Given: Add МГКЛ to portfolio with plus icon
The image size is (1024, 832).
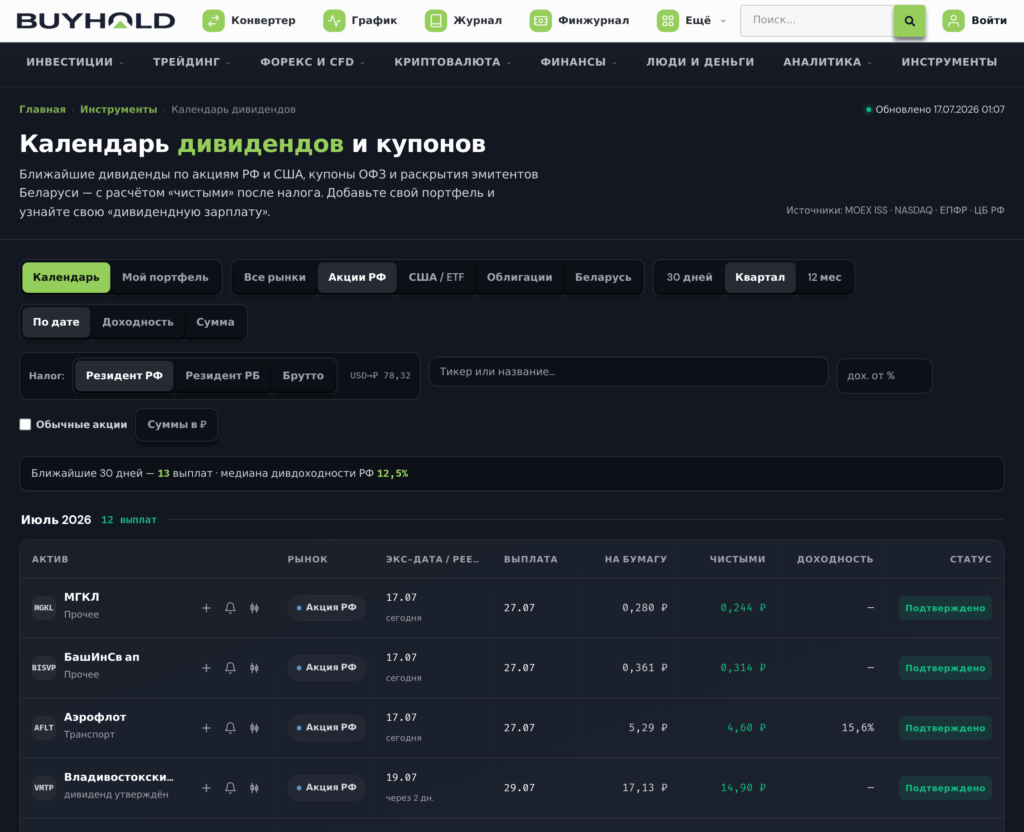Looking at the screenshot, I should pyautogui.click(x=206, y=608).
